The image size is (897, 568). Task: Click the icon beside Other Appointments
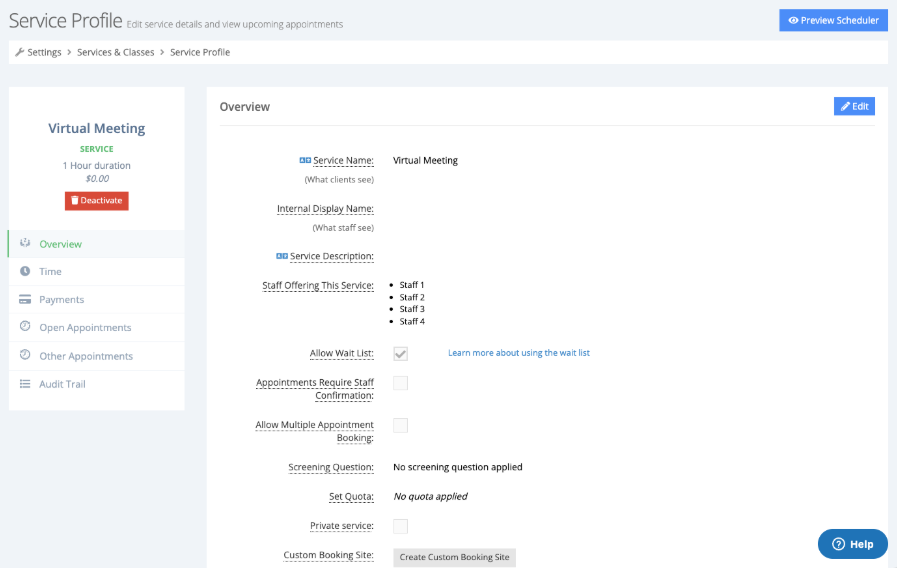coord(25,355)
